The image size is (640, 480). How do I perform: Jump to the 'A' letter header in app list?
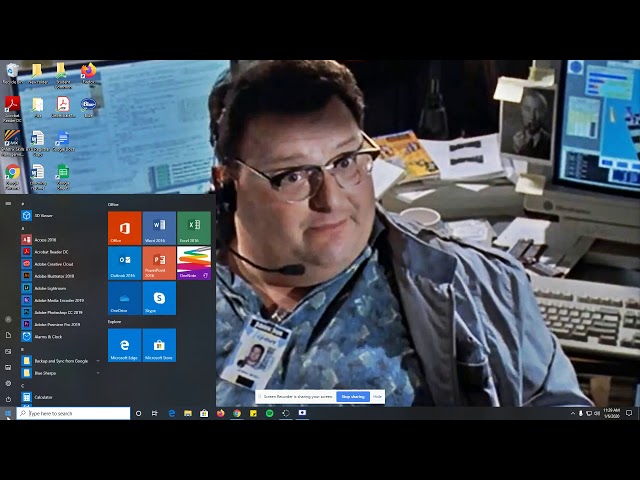click(x=22, y=228)
